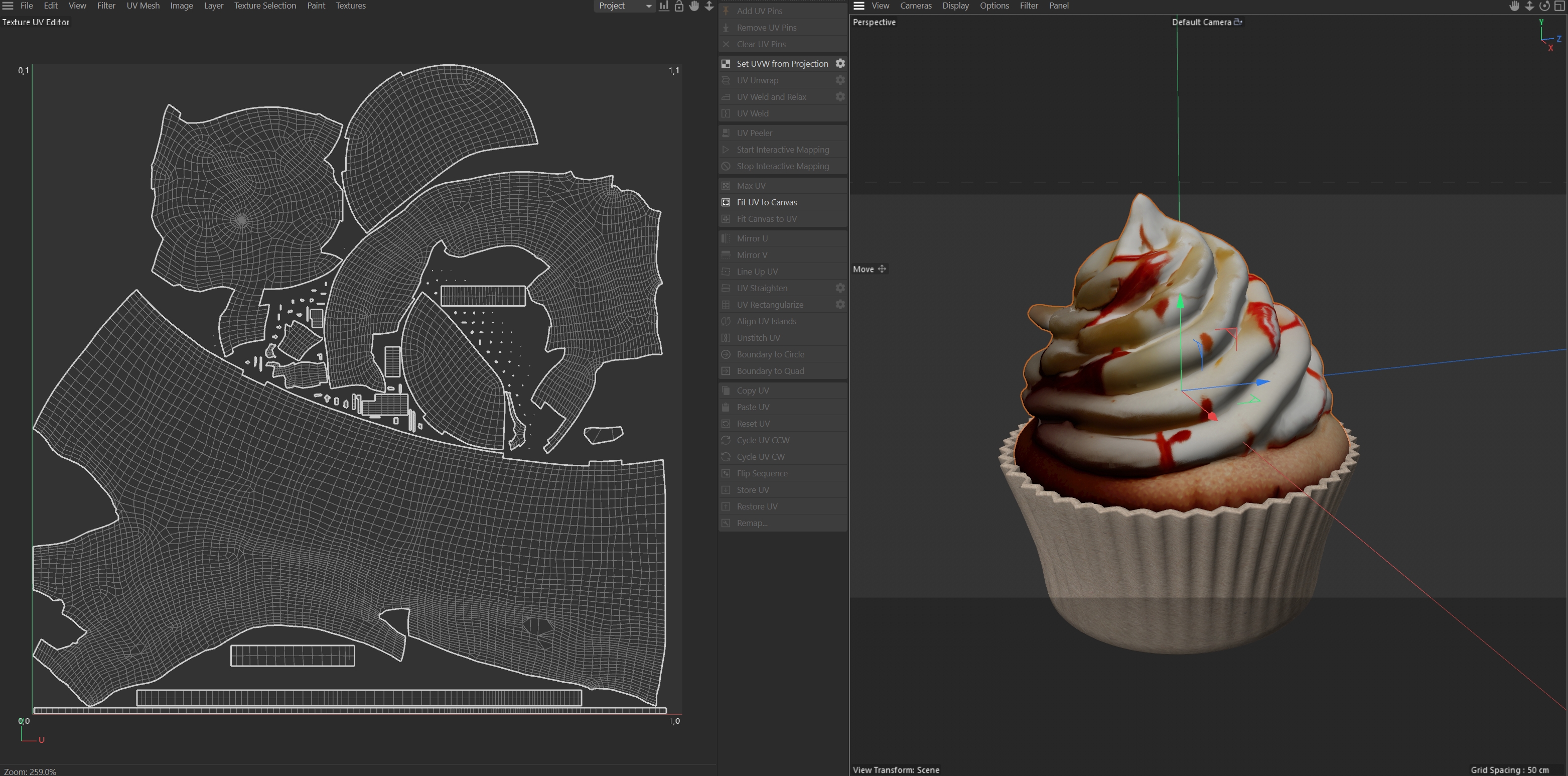Click Default Camera link icon

pos(1237,22)
